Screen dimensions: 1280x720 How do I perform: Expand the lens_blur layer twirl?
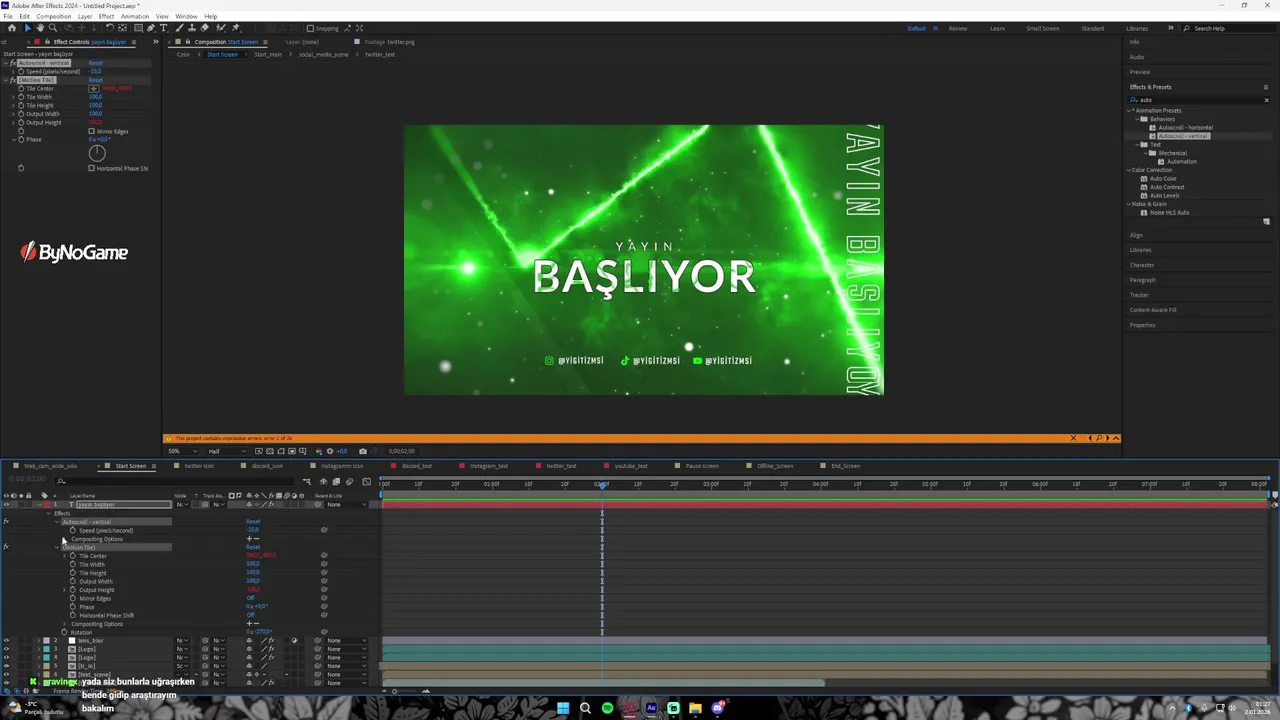tap(38, 641)
